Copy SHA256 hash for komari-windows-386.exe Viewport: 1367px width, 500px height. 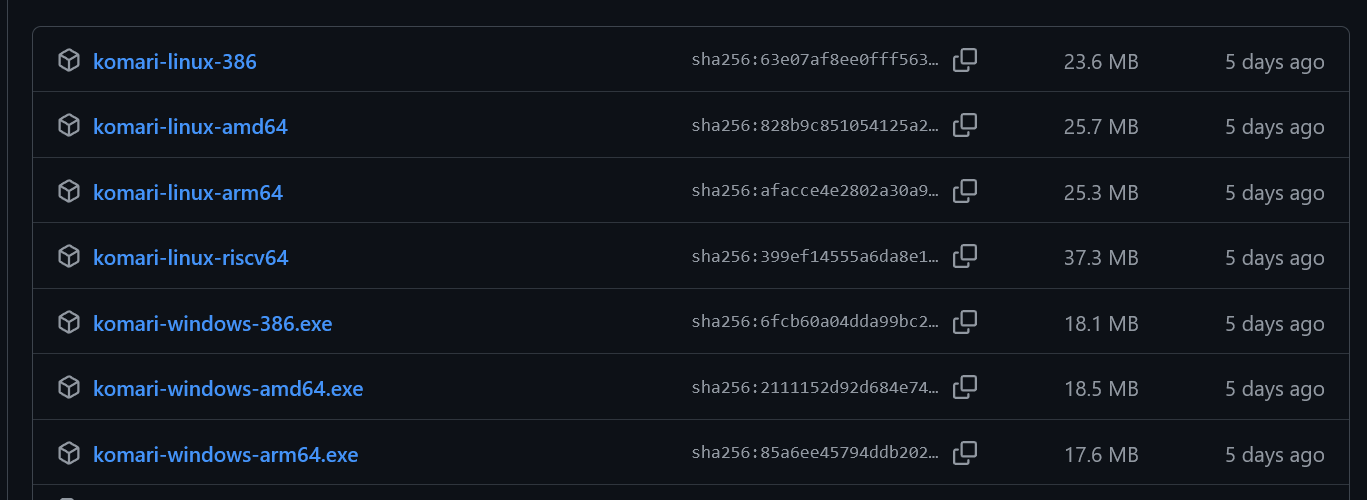coord(965,322)
